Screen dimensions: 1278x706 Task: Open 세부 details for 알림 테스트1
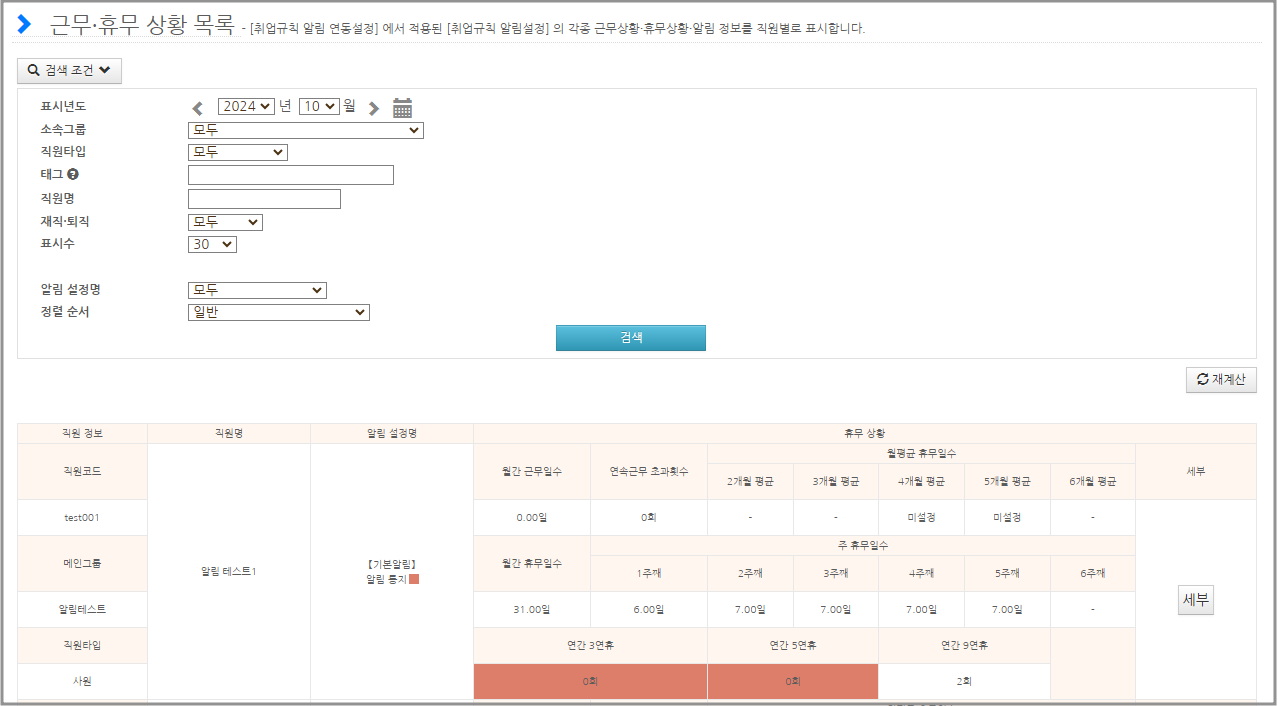click(1195, 600)
